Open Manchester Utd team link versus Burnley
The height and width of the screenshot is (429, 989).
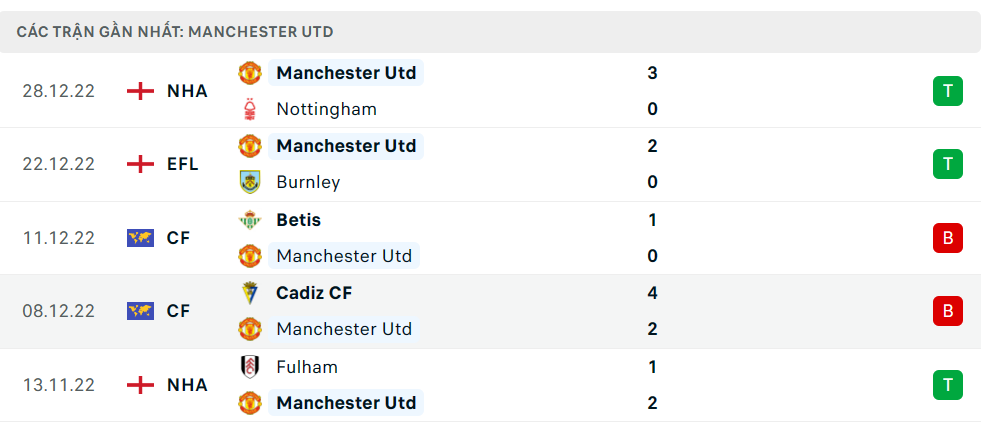346,146
